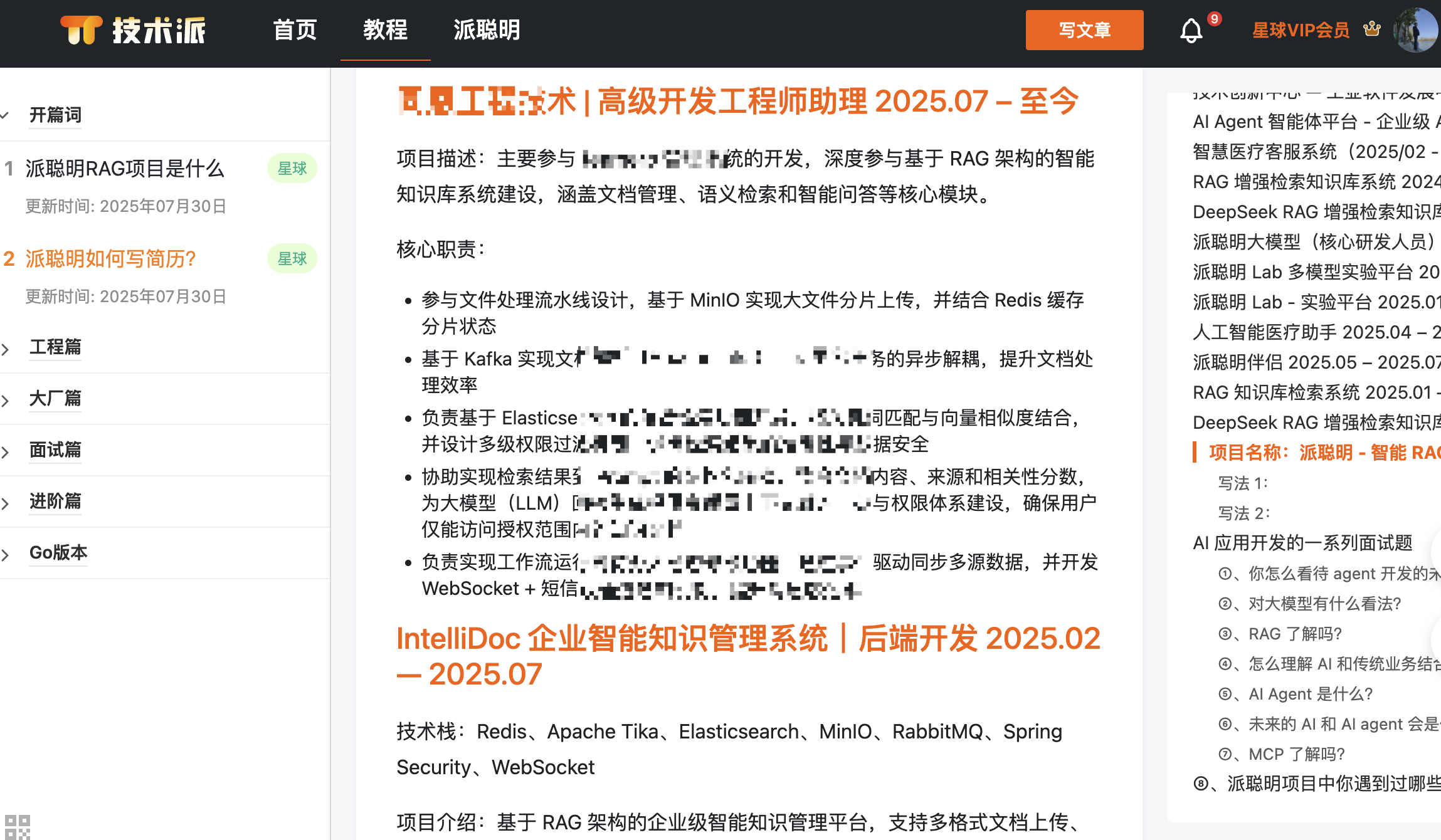Open the notification bell icon
Image resolution: width=1441 pixels, height=840 pixels.
point(1191,31)
